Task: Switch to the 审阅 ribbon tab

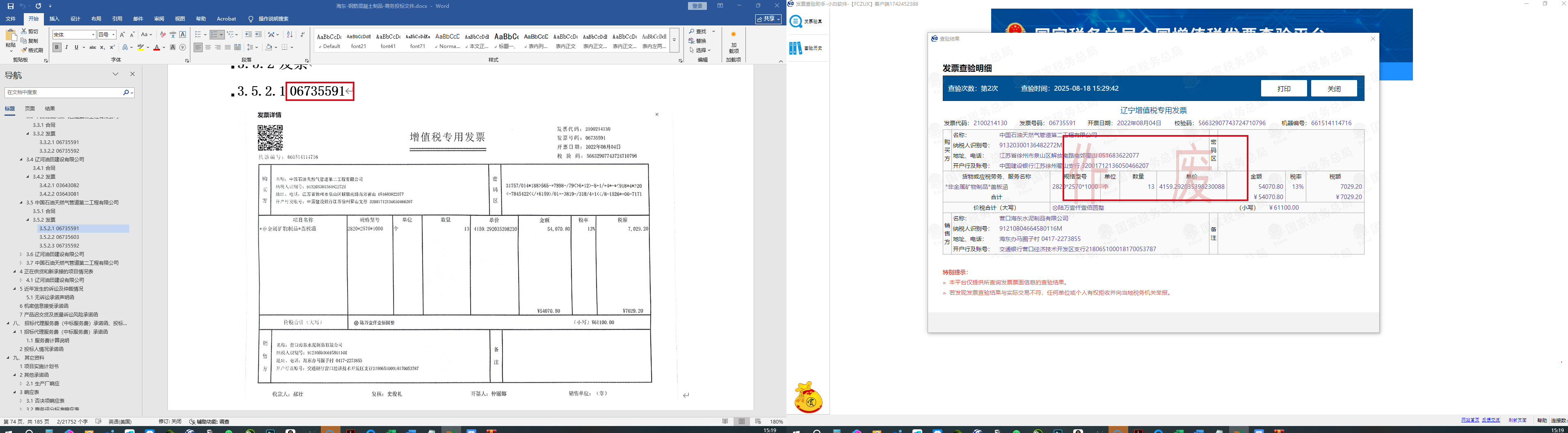Action: click(159, 19)
